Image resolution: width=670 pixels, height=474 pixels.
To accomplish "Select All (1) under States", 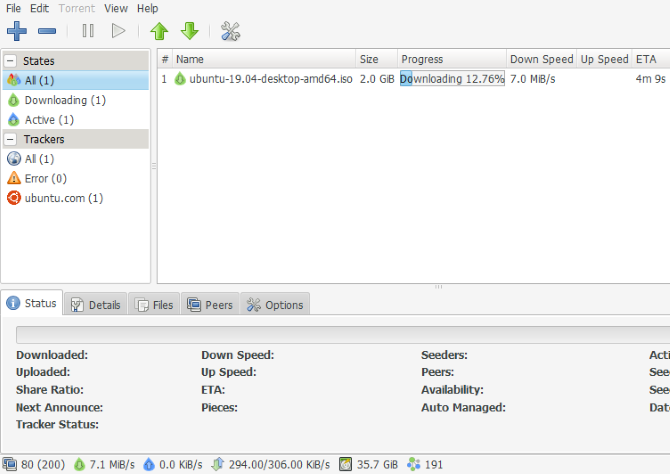I will 76,80.
